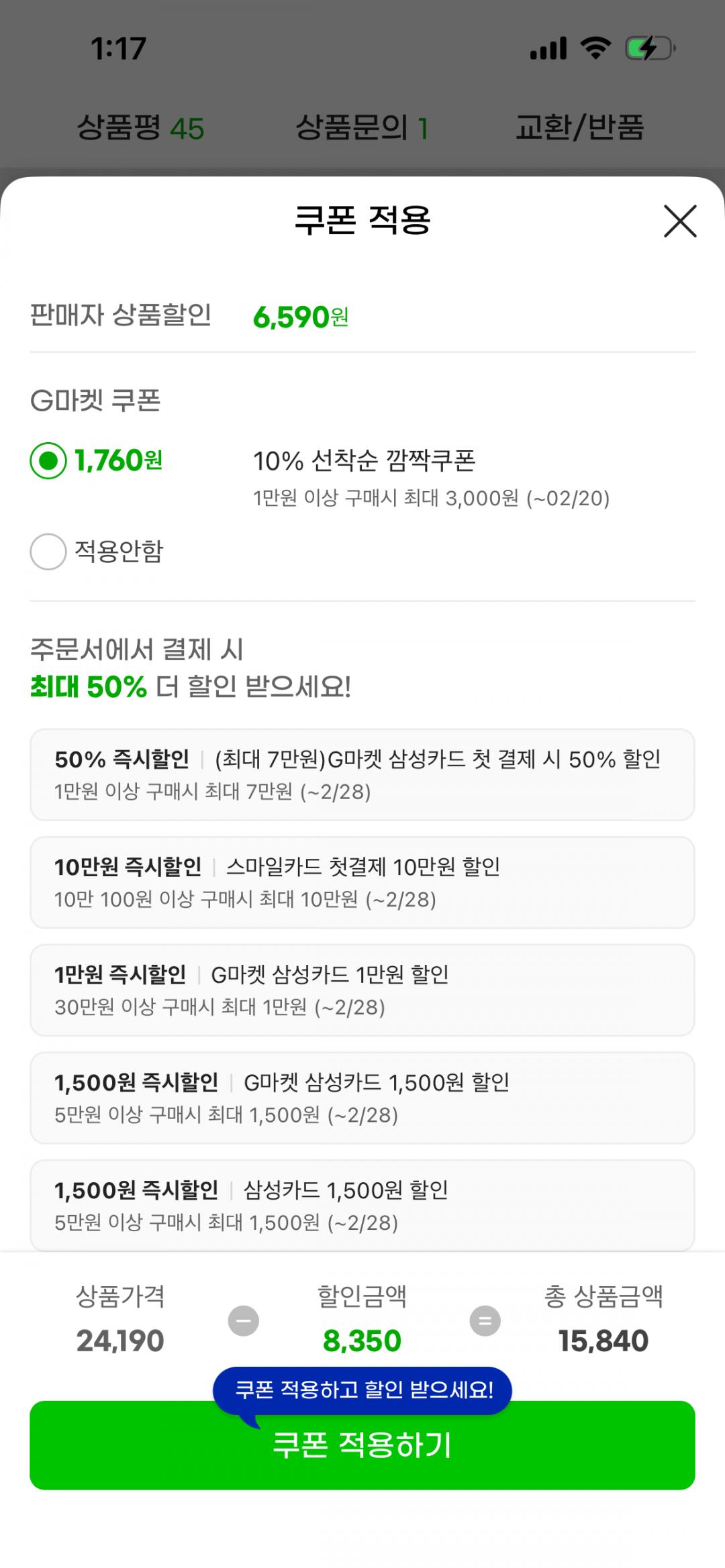
Task: Tap the blue 쿠폰 적용하고 할인 받으세요 tooltip
Action: click(x=362, y=1390)
